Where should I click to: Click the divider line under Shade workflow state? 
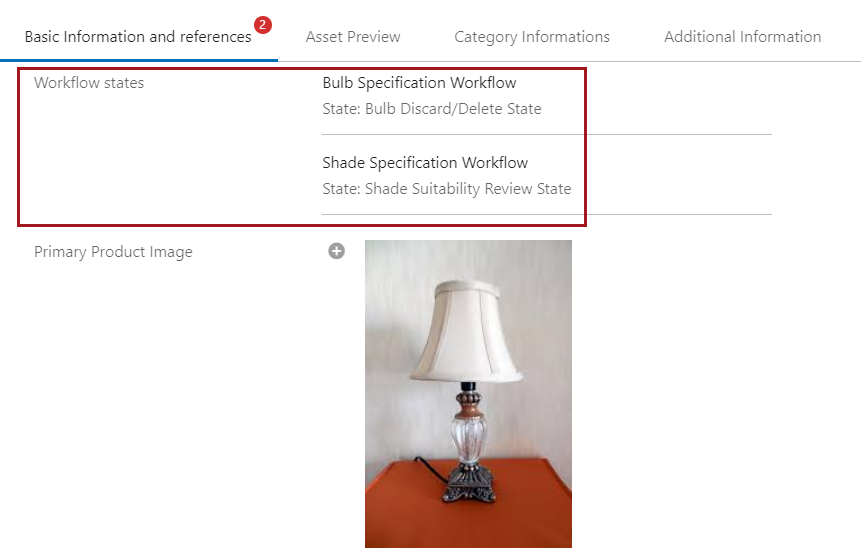[547, 214]
